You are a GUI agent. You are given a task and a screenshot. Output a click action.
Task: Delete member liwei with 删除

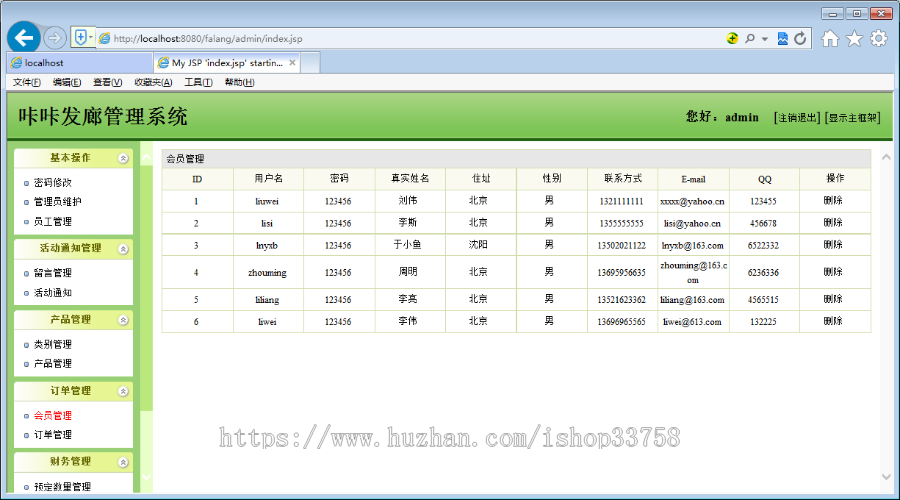point(833,321)
